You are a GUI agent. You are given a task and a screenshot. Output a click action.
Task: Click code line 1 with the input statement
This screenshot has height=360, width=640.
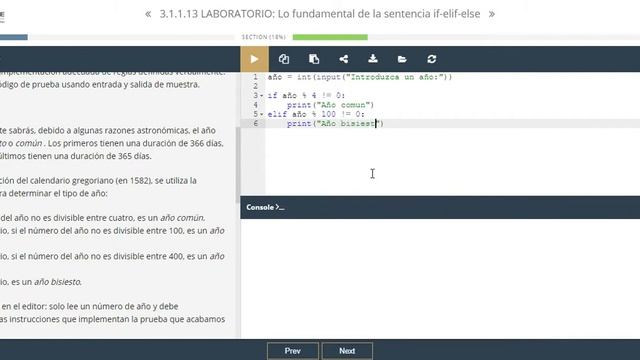[x=360, y=77]
